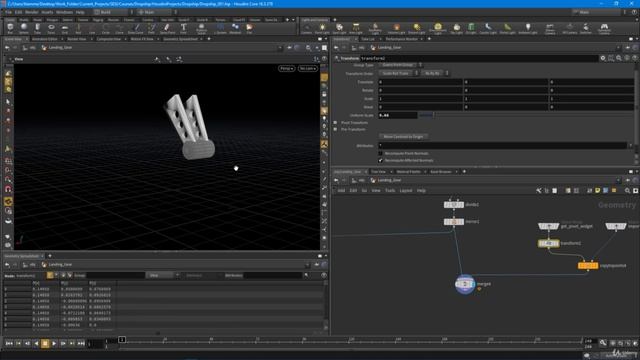Image resolution: width=640 pixels, height=360 pixels.
Task: Switch to Render View tab
Action: tap(77, 39)
